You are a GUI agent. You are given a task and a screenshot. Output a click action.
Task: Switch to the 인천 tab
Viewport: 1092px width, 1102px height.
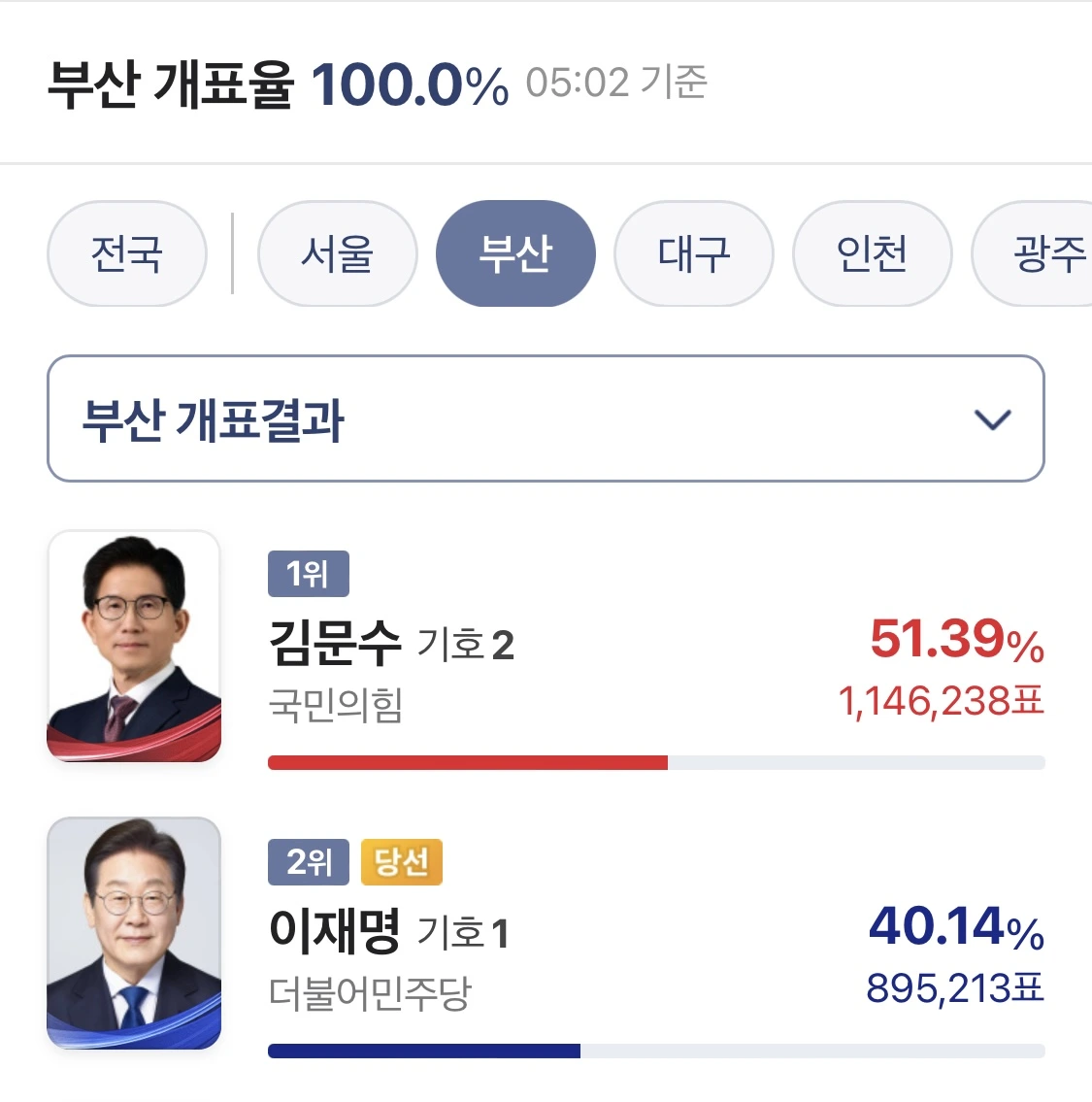point(872,254)
